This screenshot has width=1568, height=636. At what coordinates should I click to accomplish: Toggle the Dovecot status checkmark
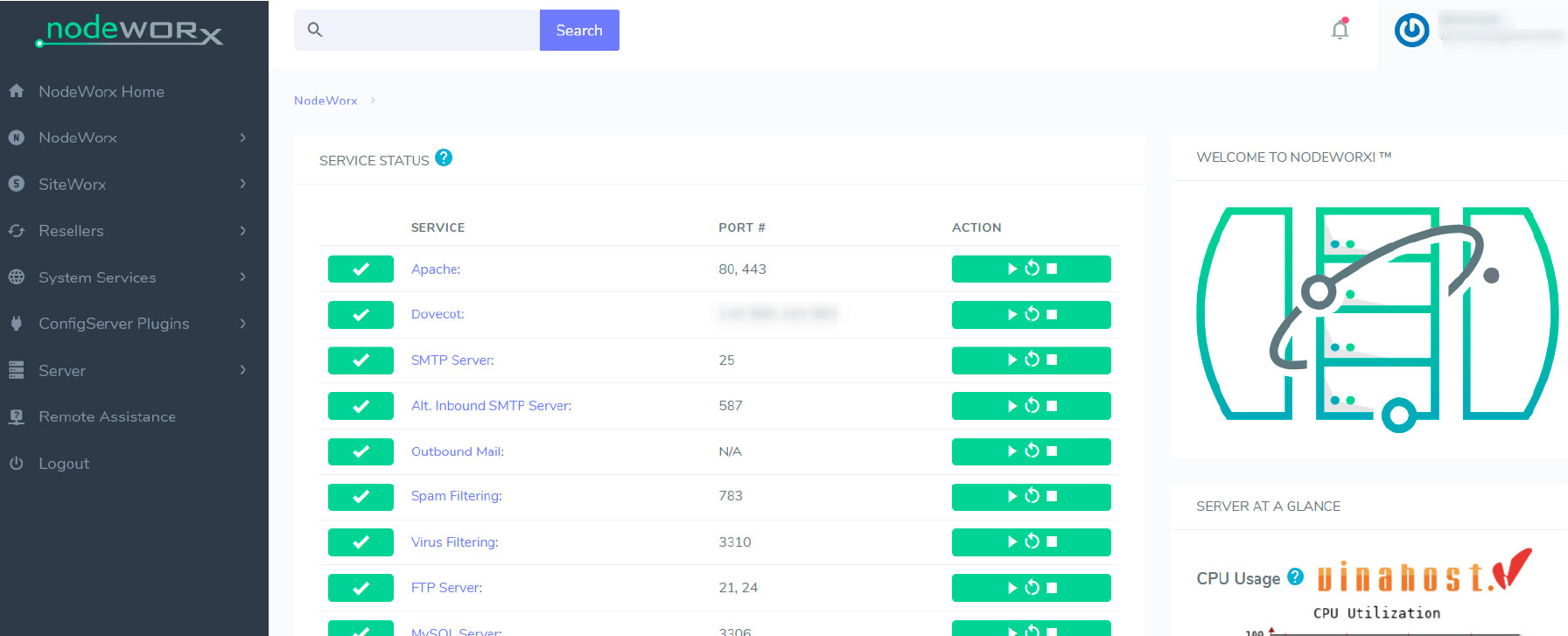point(360,314)
